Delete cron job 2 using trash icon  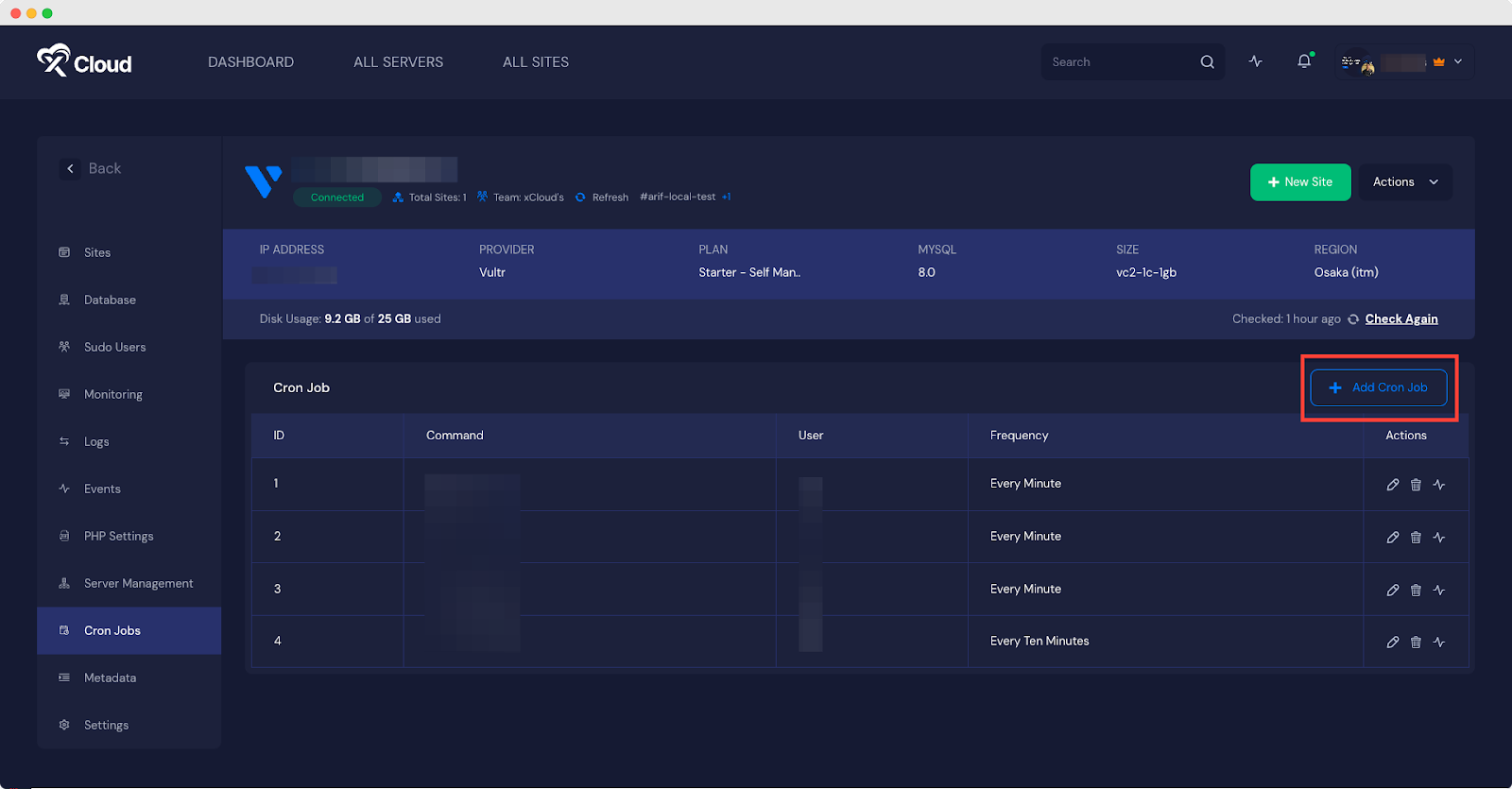[1416, 538]
